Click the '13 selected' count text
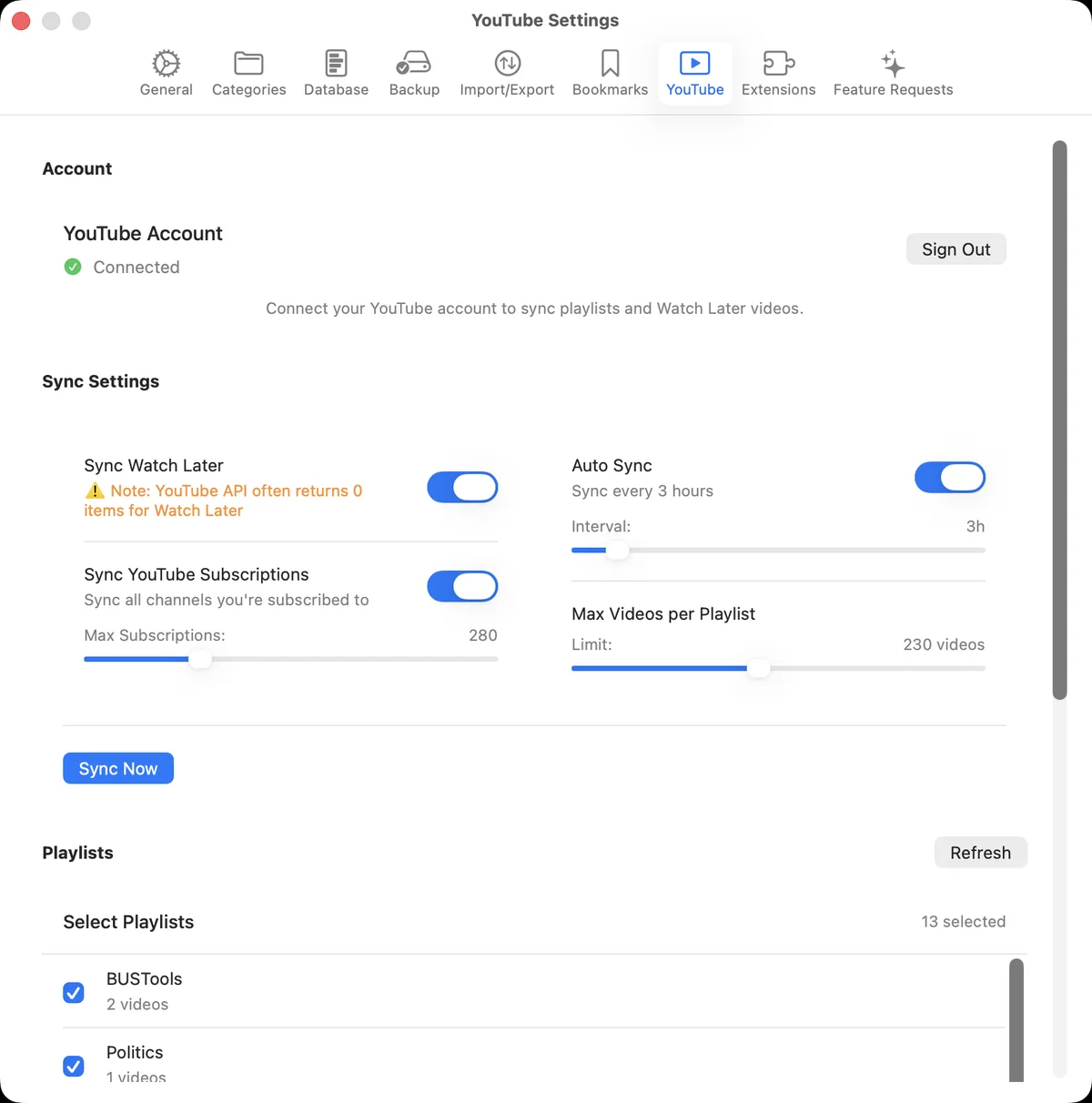 click(963, 922)
